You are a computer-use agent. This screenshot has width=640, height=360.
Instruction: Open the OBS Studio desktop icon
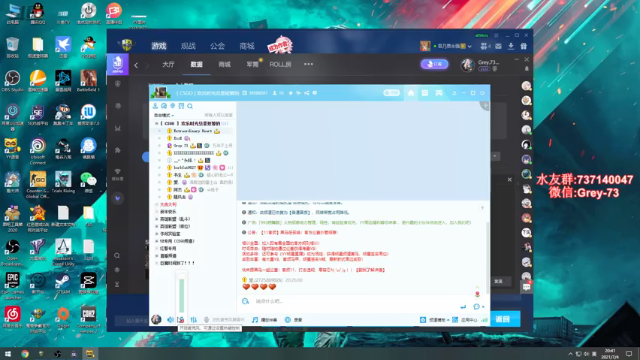coord(12,81)
